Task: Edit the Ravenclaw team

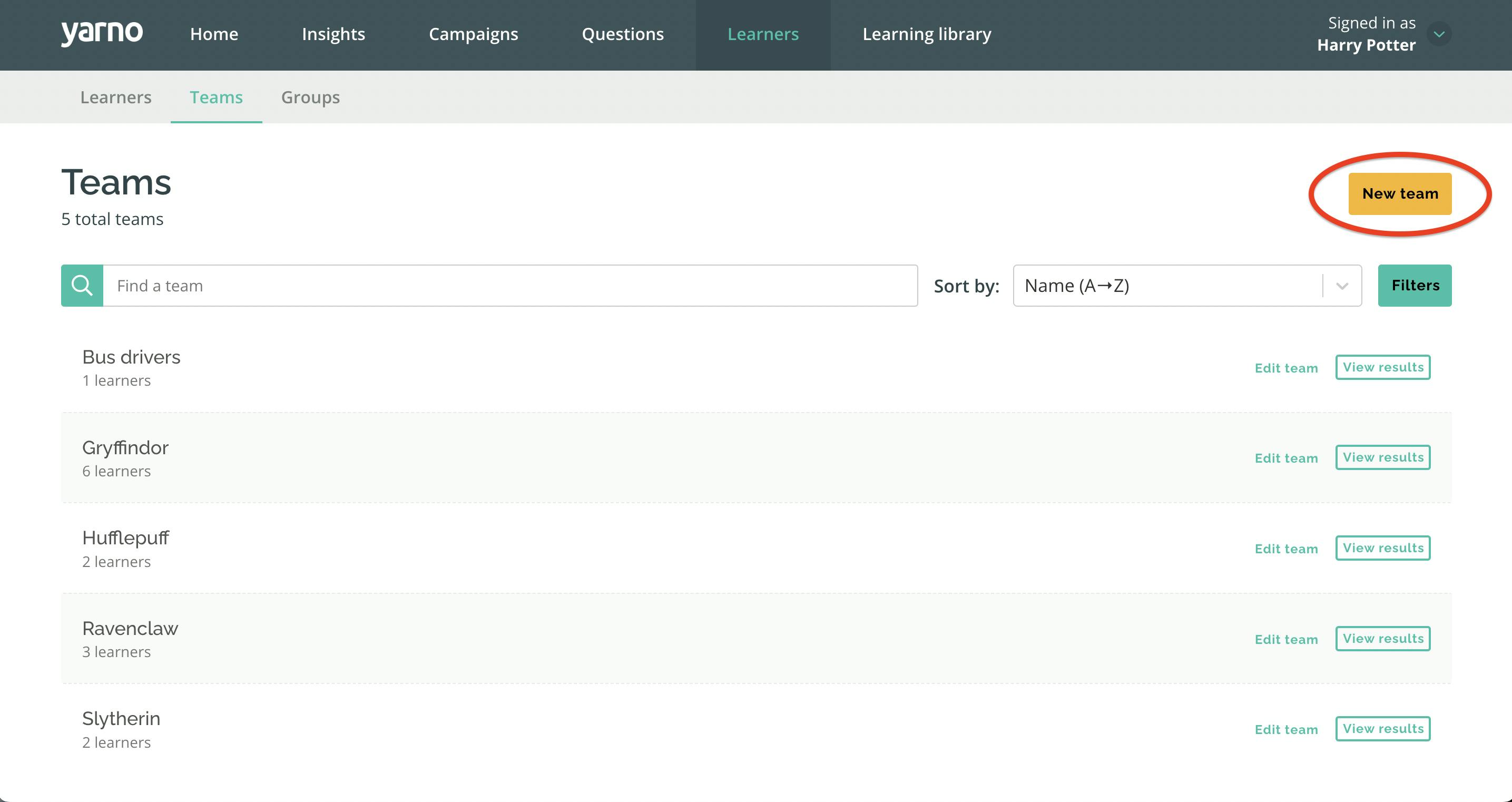Action: click(x=1286, y=639)
